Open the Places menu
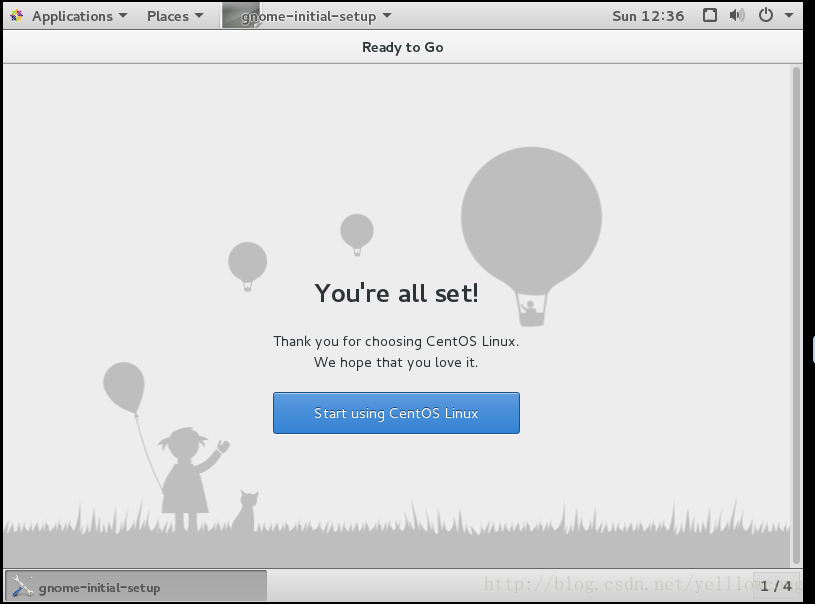815x604 pixels. click(x=175, y=16)
